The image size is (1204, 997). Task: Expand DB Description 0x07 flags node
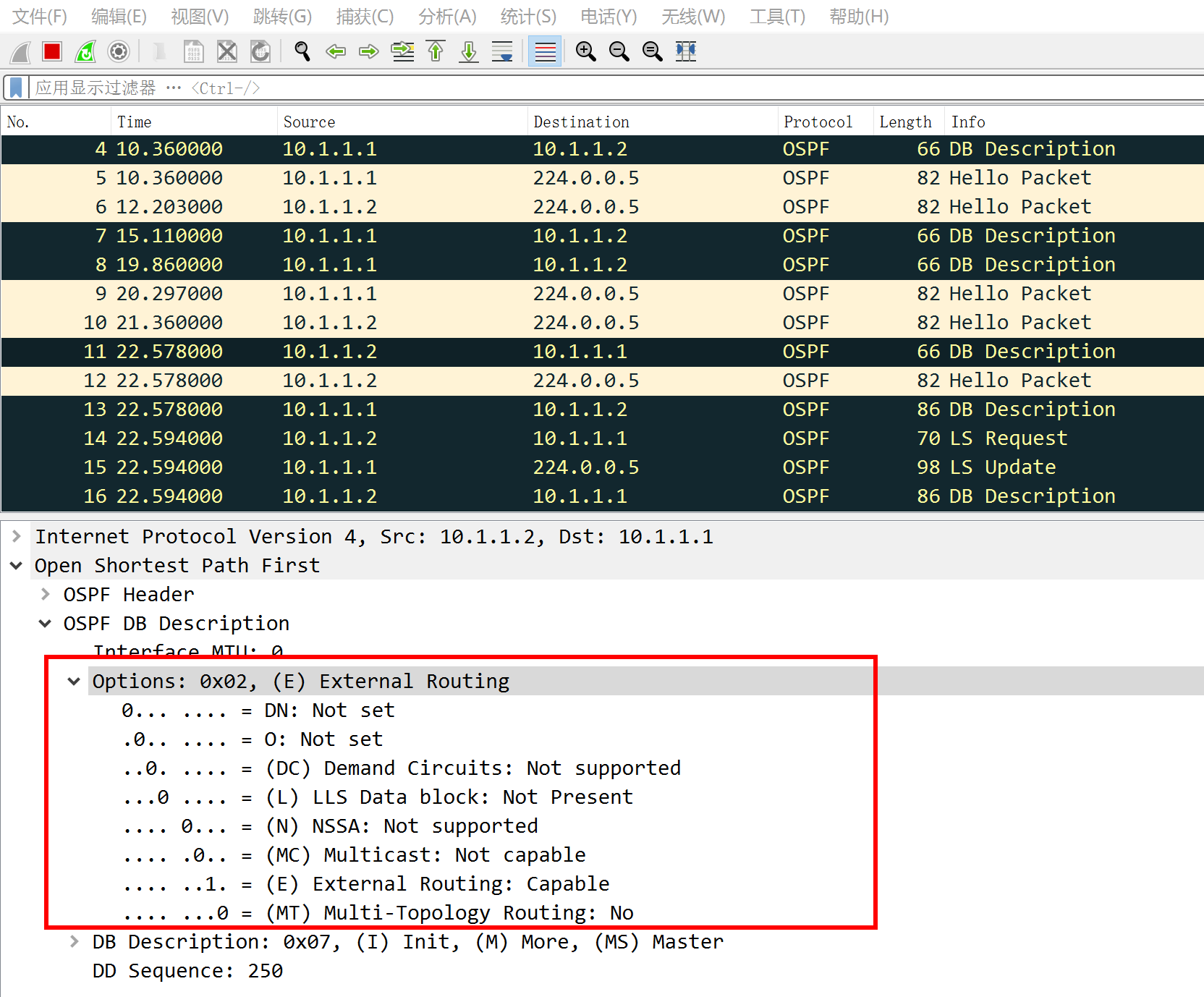click(x=74, y=942)
